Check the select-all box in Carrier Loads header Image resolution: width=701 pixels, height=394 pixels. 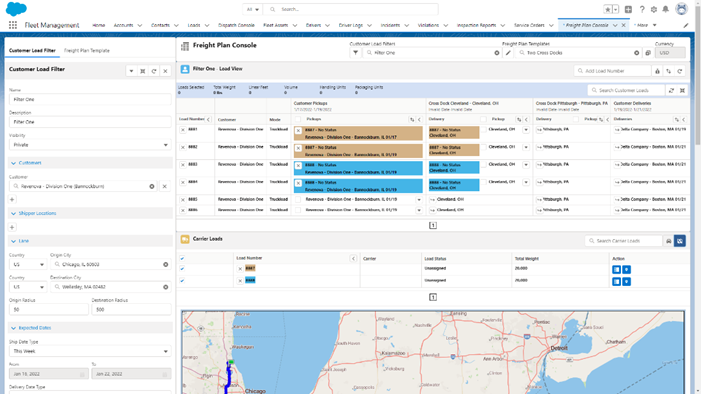(x=182, y=258)
